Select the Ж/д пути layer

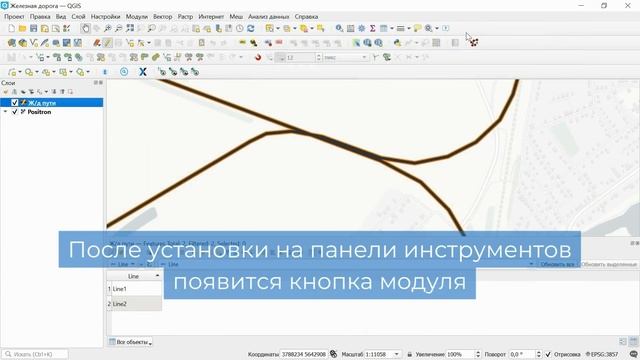[51, 102]
